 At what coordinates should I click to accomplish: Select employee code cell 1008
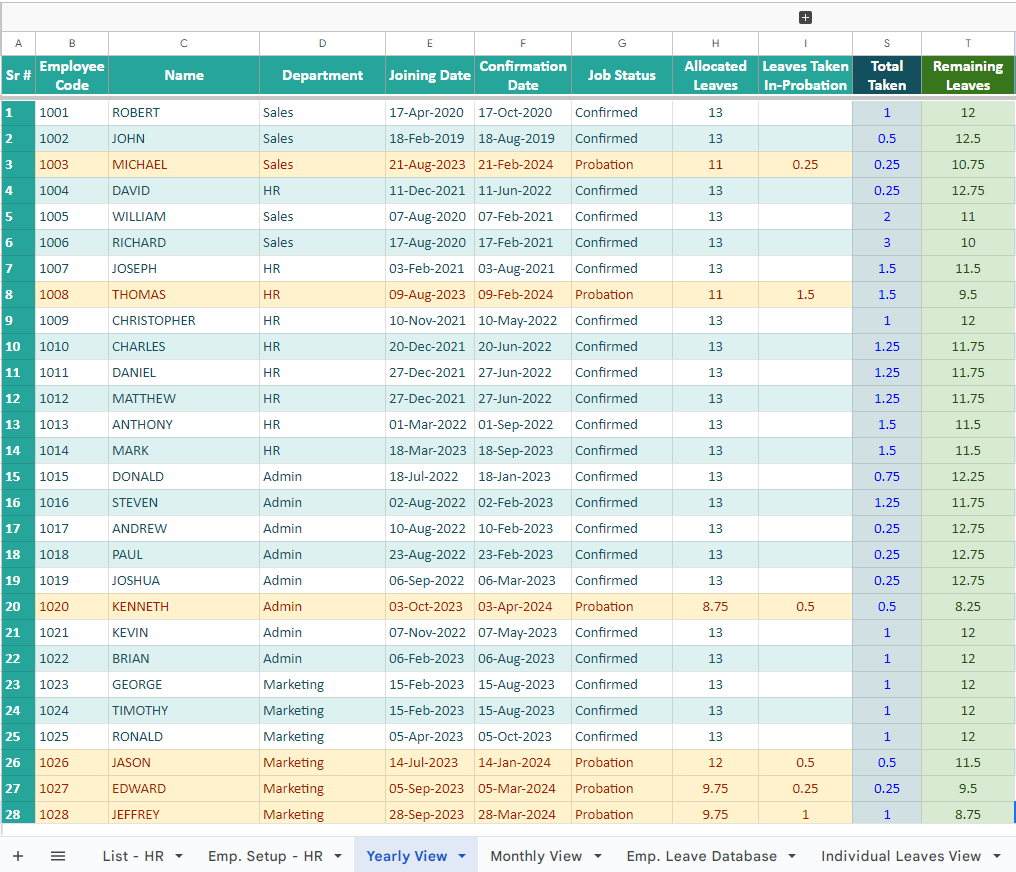point(72,295)
